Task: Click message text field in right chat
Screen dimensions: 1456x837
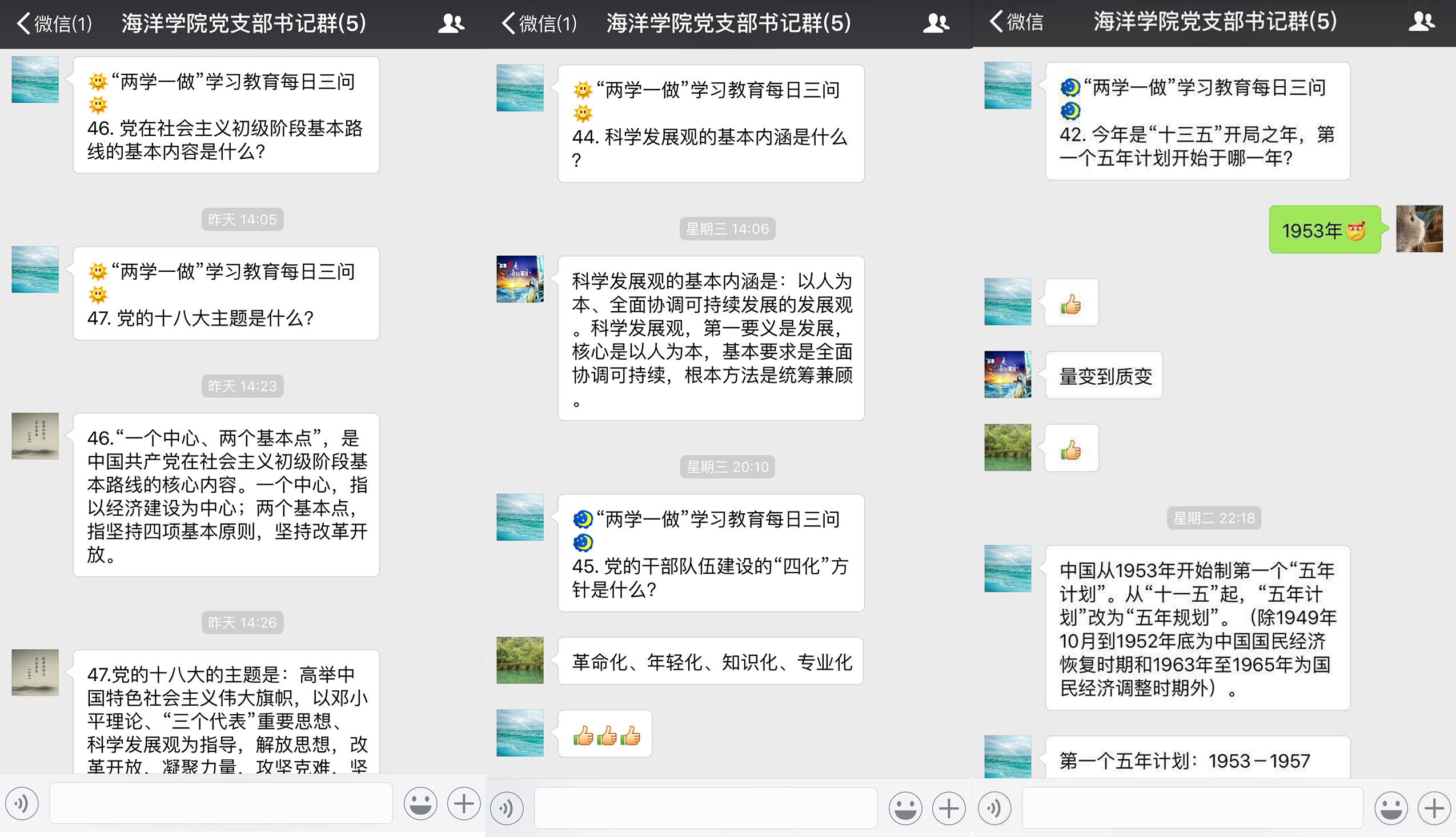Action: point(1192,808)
